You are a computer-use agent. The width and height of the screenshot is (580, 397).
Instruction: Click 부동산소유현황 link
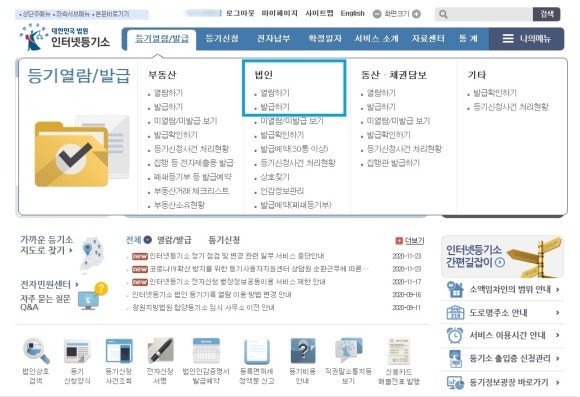click(x=179, y=205)
